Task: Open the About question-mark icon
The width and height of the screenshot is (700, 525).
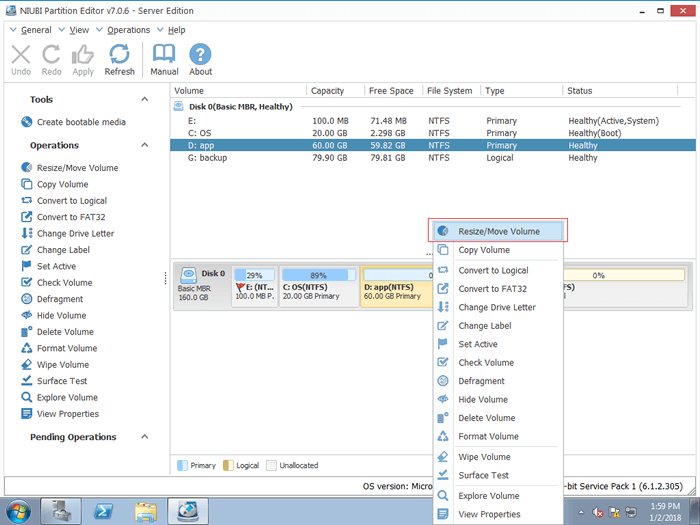Action: [x=200, y=60]
